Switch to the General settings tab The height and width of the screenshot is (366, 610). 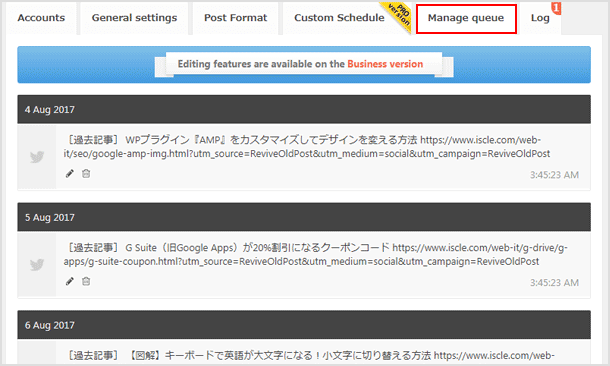pos(134,18)
